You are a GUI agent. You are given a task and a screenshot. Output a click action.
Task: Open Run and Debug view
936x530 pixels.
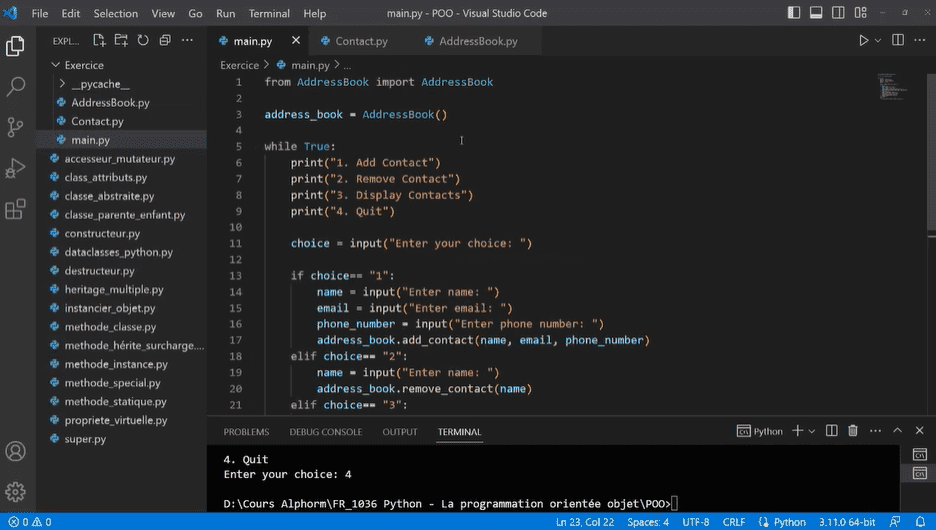[16, 168]
